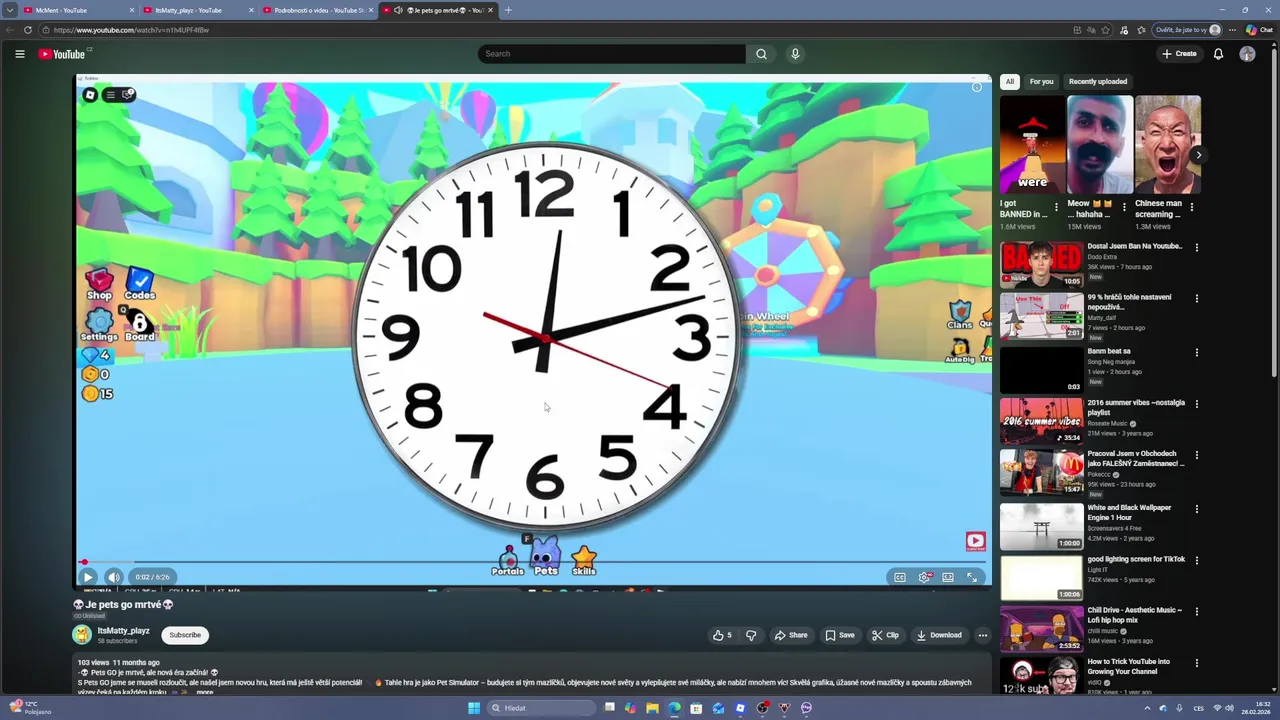Focus the YouTube search field

click(611, 54)
